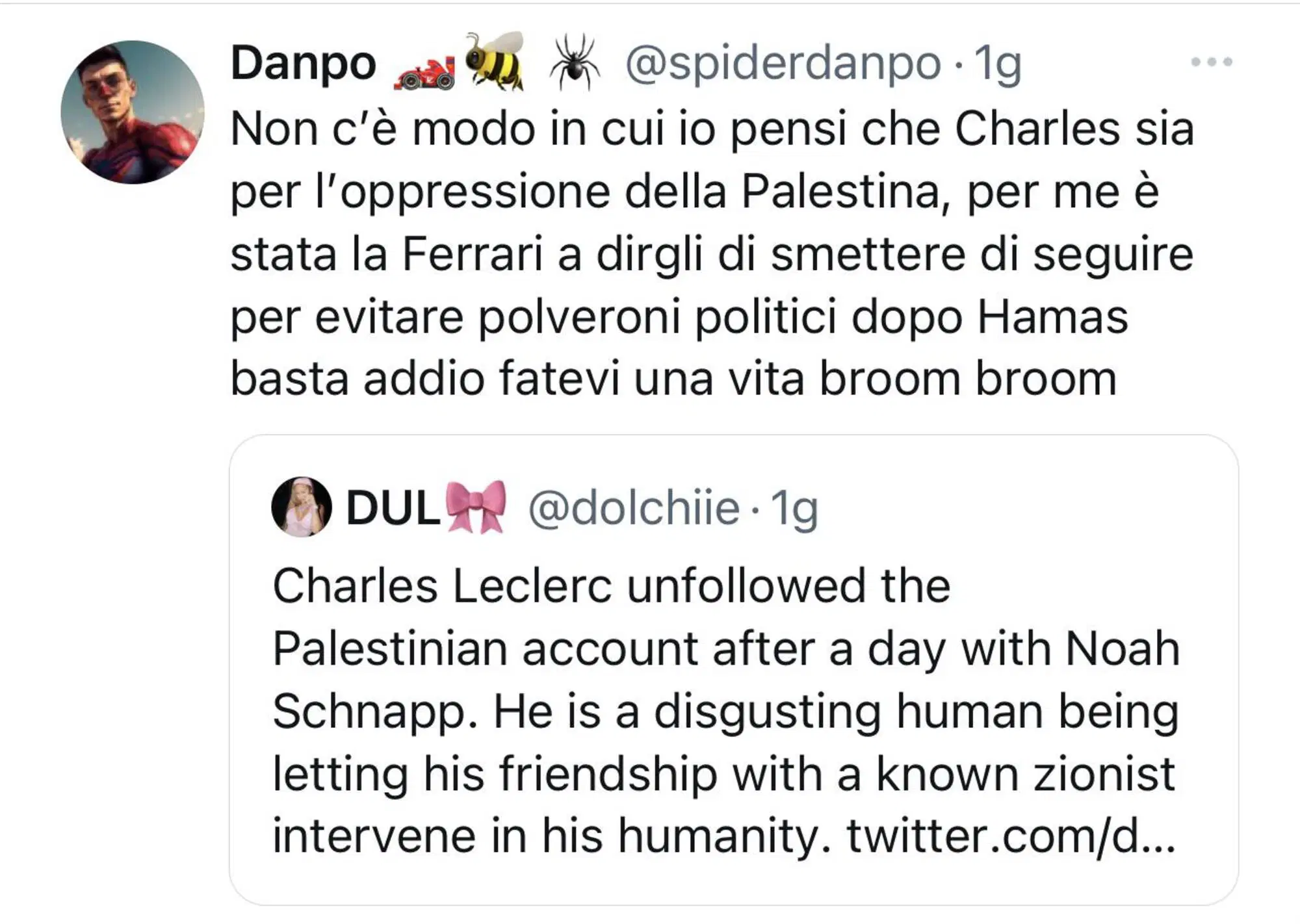Click the bee emoji beside Danpo
Image resolution: width=1300 pixels, height=924 pixels.
pyautogui.click(x=495, y=60)
